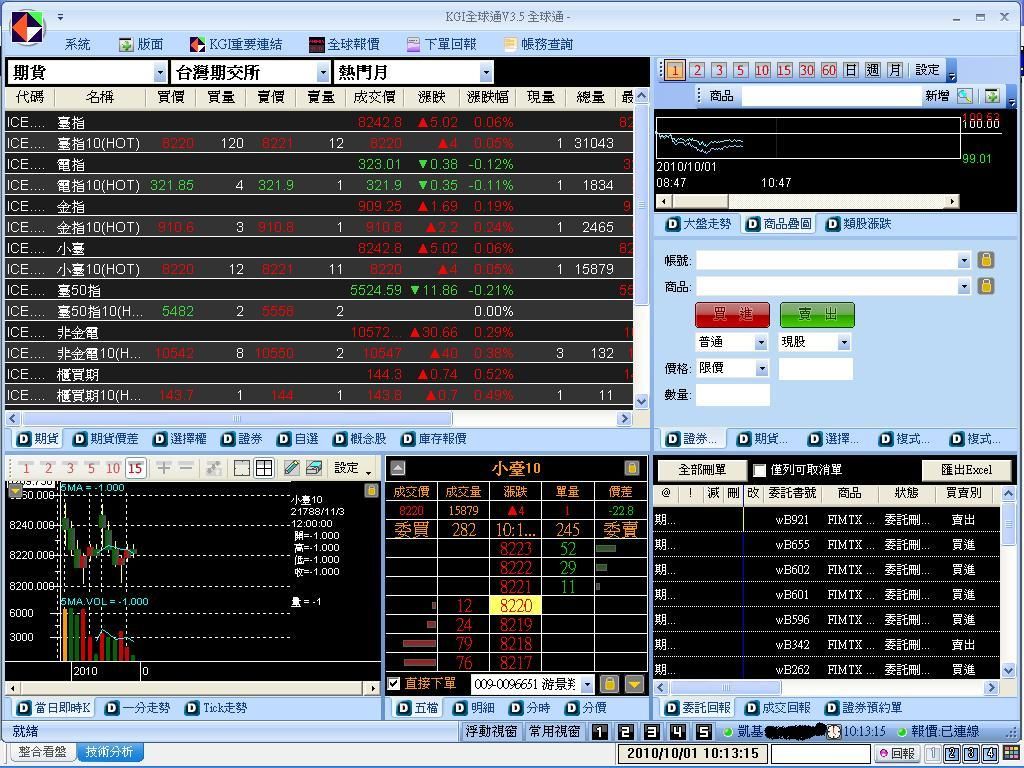Image resolution: width=1024 pixels, height=768 pixels.
Task: Select the pencil drawing tool
Action: point(292,468)
